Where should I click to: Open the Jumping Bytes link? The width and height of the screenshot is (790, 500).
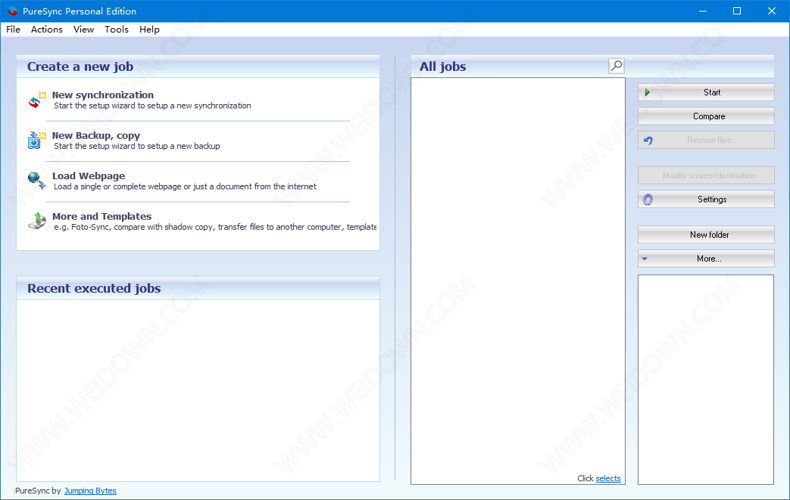[90, 490]
